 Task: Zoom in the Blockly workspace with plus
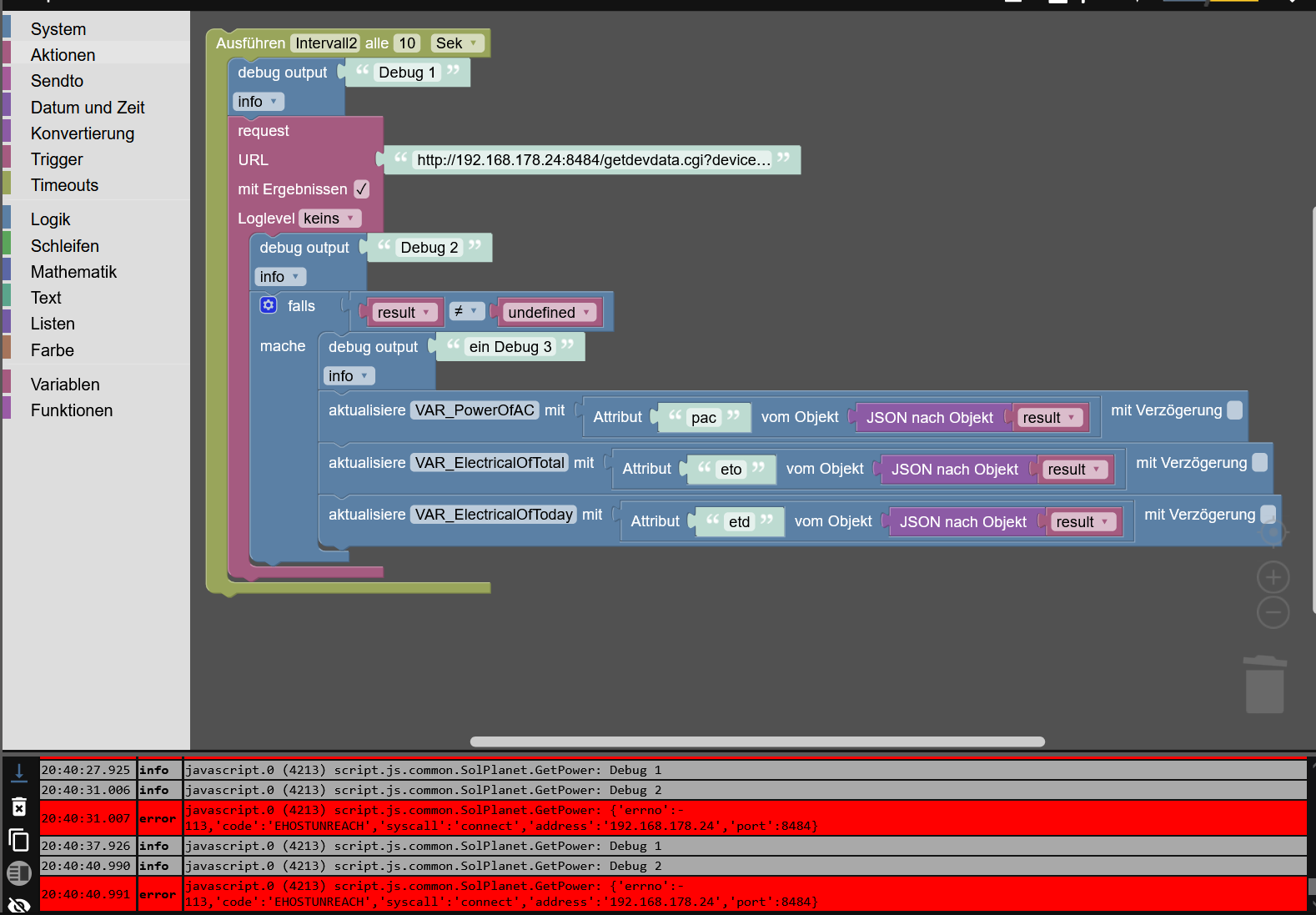point(1273,577)
